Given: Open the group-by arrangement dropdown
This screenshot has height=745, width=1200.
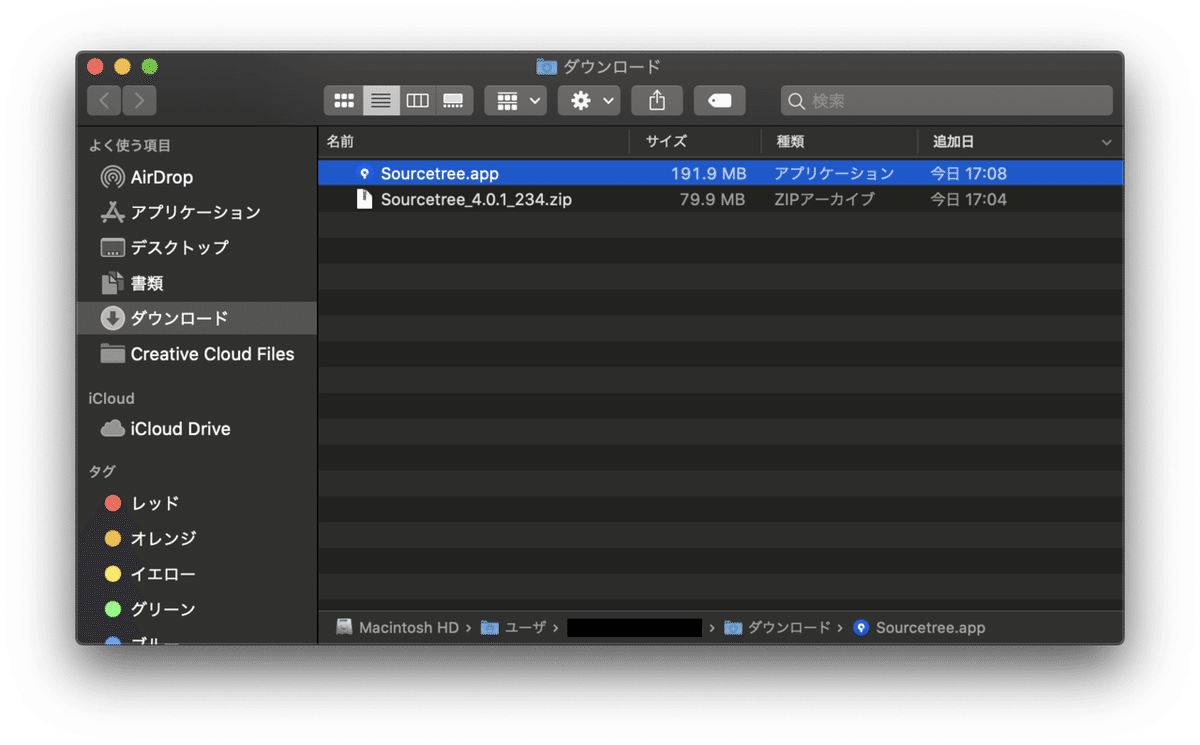Looking at the screenshot, I should click(516, 101).
